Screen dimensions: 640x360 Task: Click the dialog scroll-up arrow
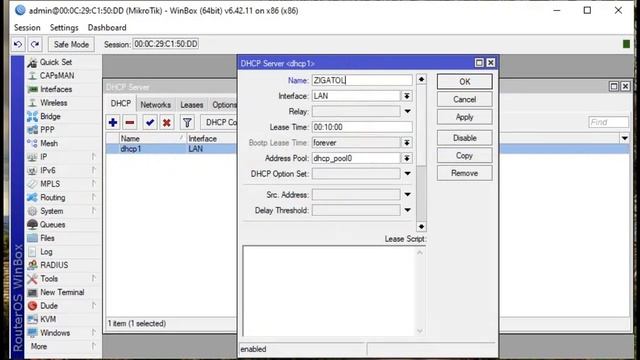(421, 79)
